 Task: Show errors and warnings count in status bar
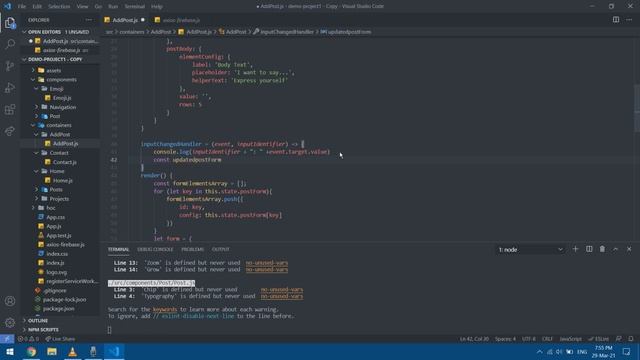click(x=28, y=339)
